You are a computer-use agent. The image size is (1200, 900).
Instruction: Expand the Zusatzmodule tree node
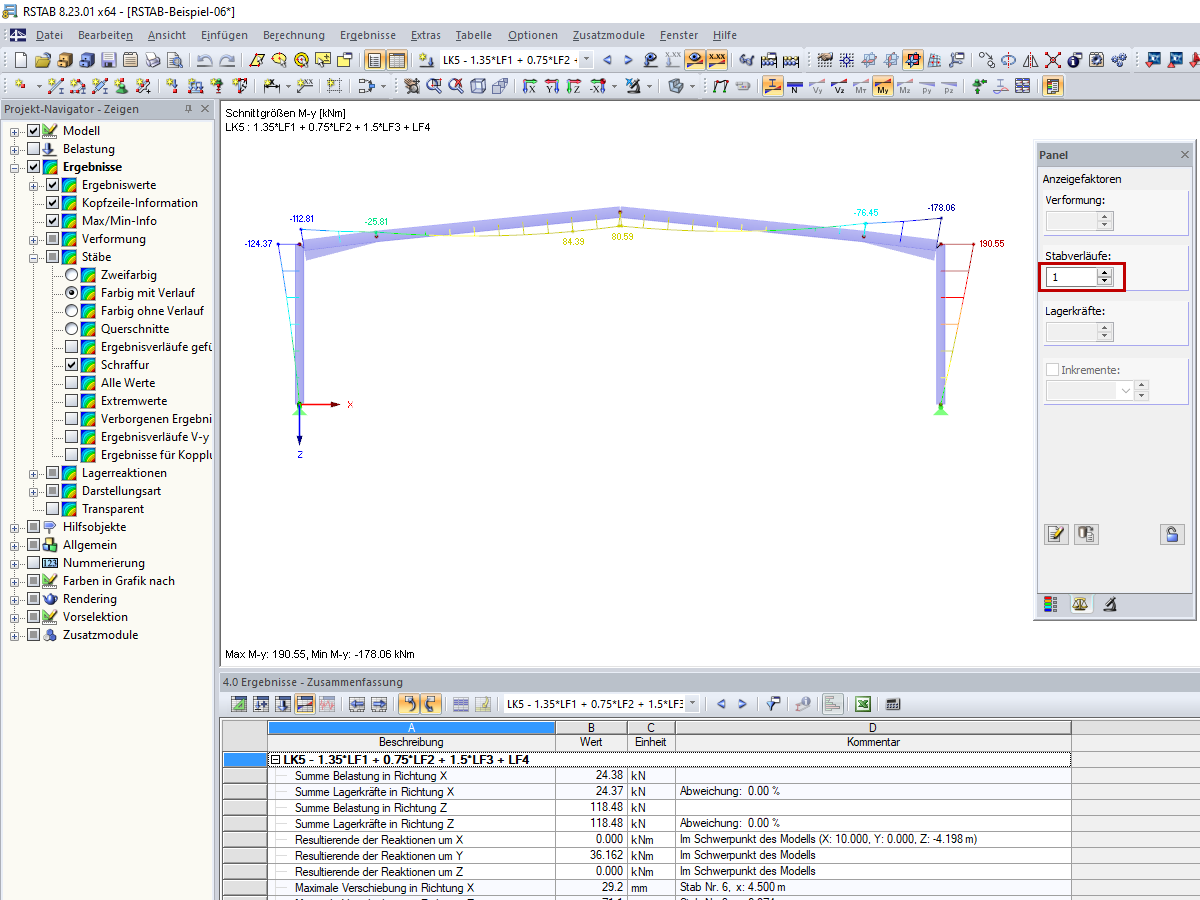click(15, 635)
